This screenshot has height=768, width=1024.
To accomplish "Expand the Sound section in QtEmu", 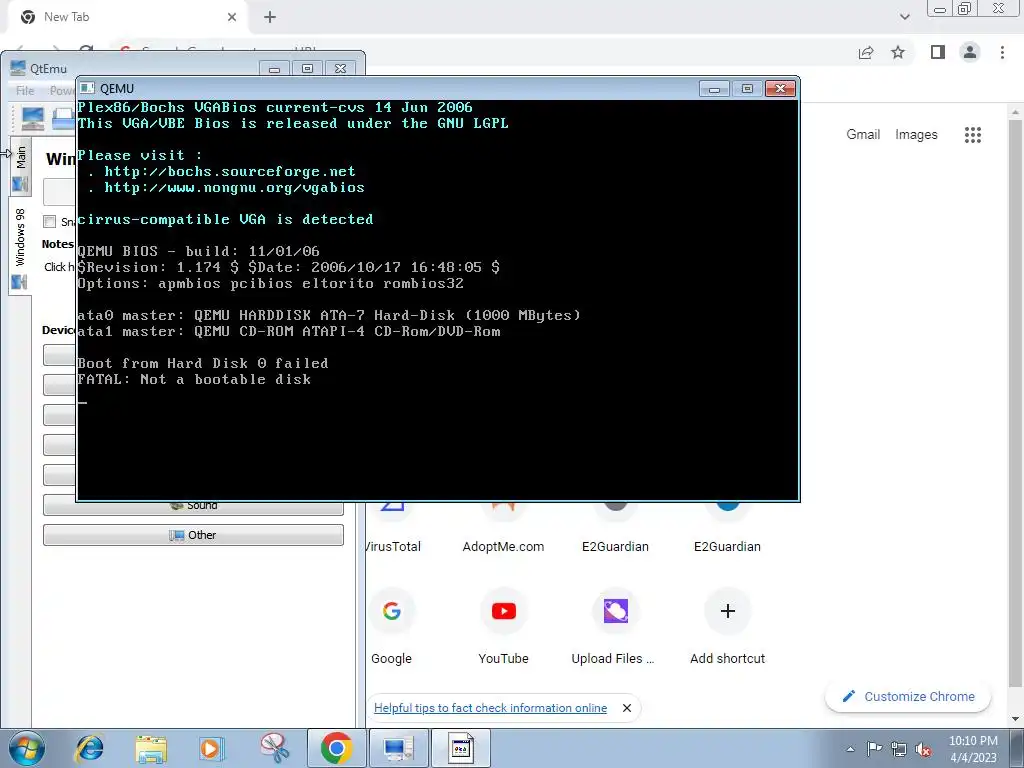I will pos(193,507).
